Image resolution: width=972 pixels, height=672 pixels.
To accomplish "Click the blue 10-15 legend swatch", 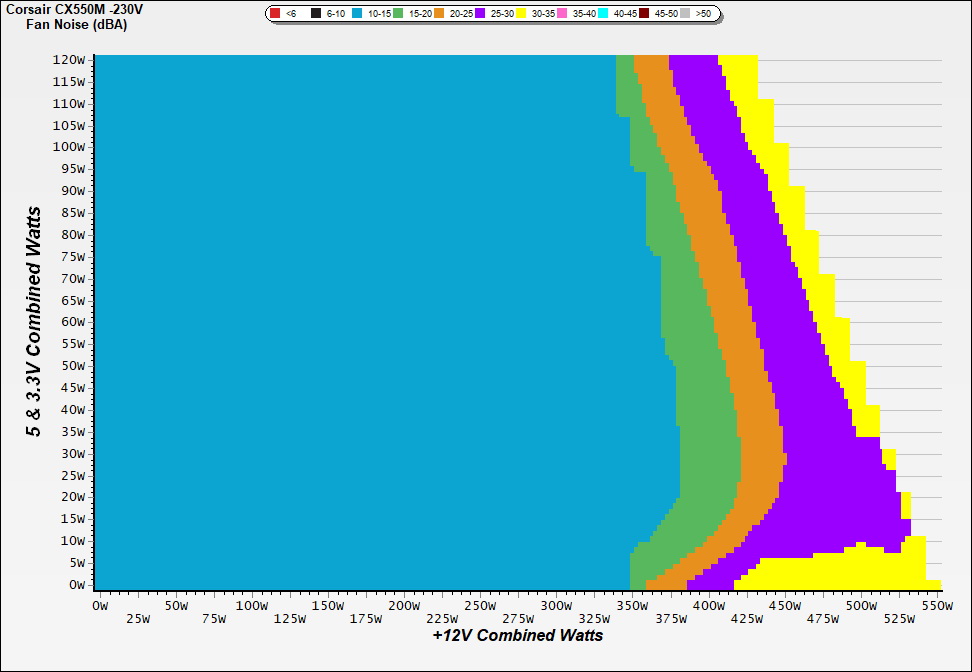I will [x=357, y=14].
